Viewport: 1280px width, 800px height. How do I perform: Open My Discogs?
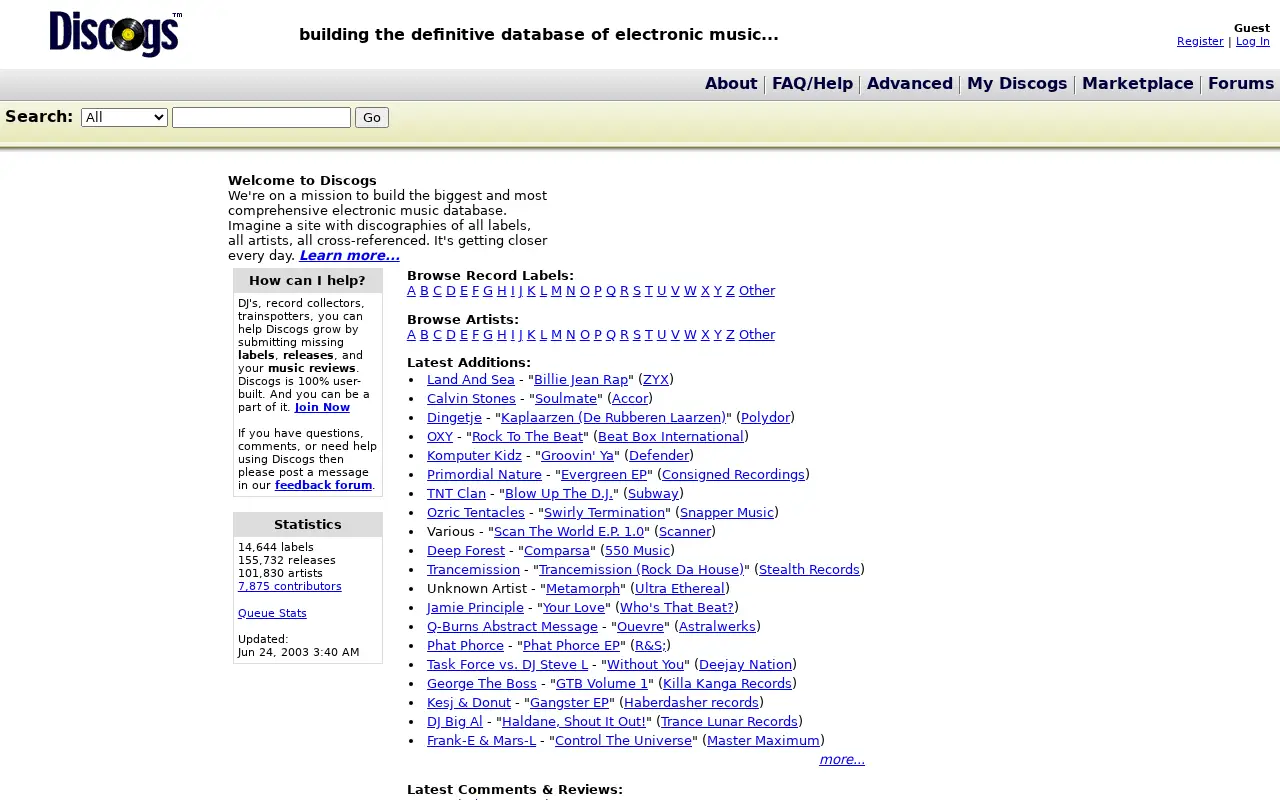tap(1017, 84)
